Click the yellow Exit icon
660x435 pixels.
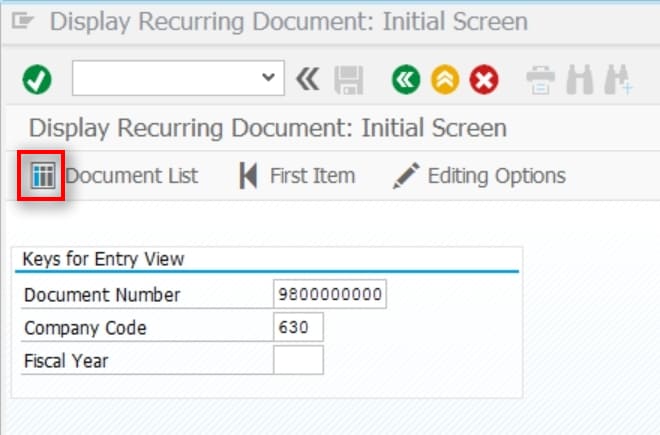click(445, 79)
